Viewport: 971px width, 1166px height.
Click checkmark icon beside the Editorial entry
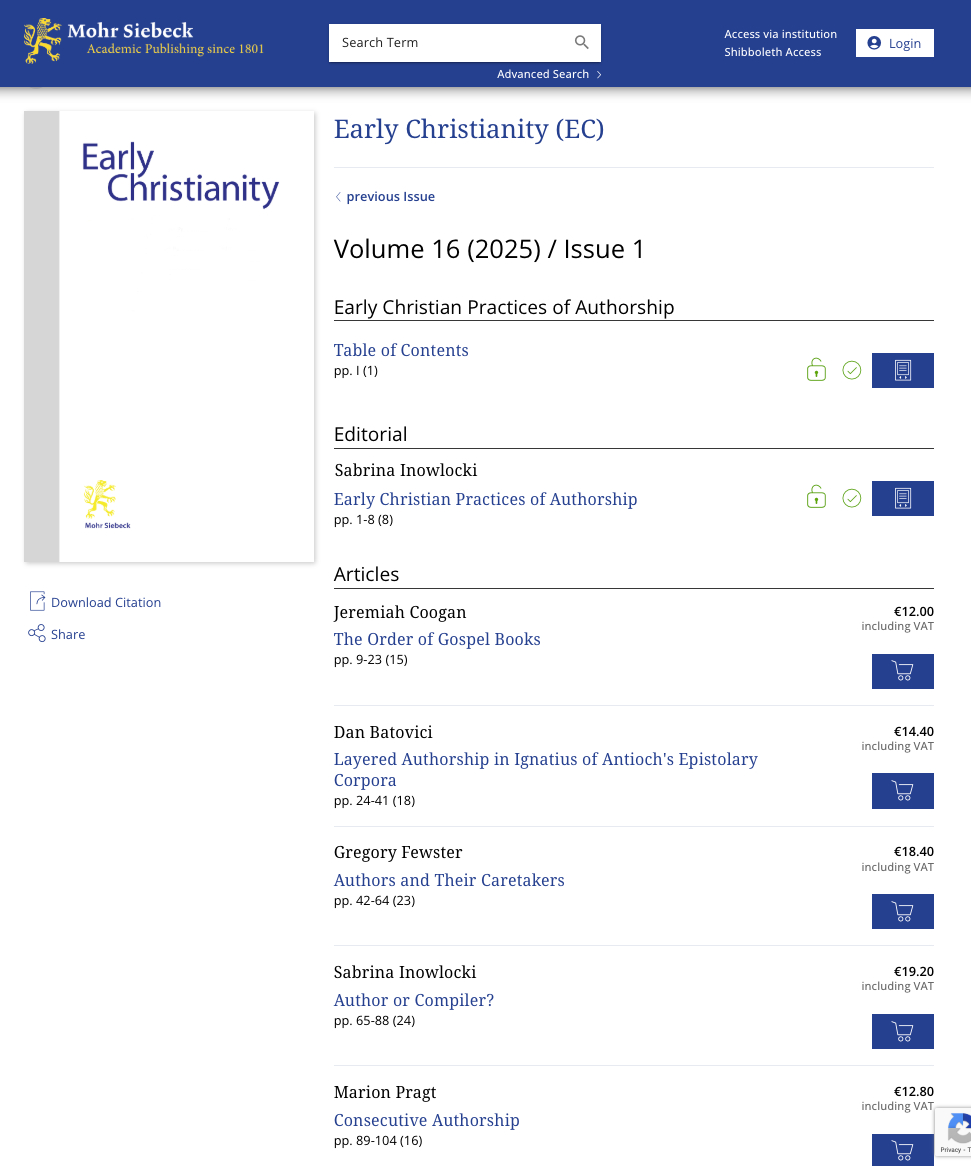[x=851, y=498]
